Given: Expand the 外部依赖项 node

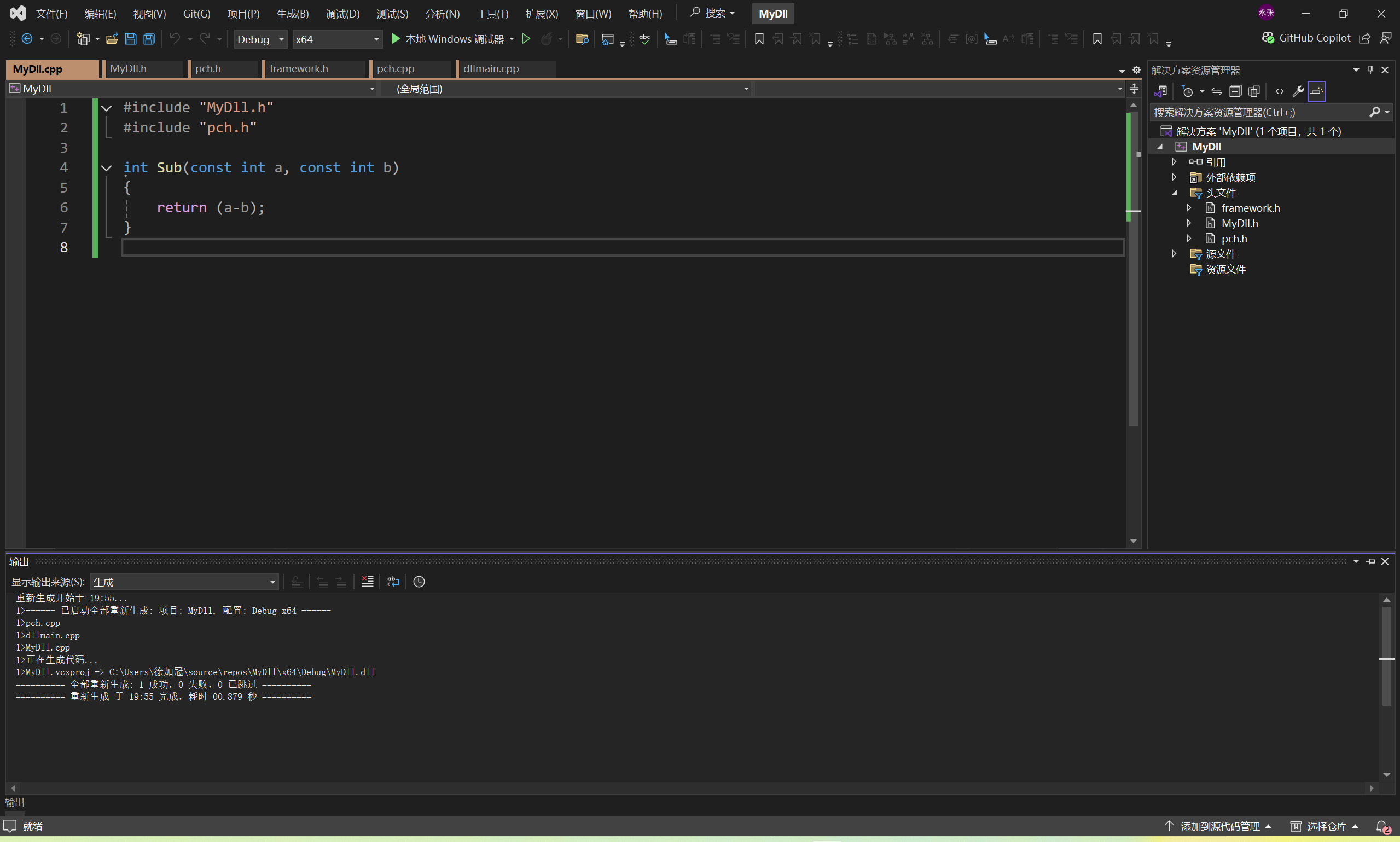Looking at the screenshot, I should pos(1174,178).
